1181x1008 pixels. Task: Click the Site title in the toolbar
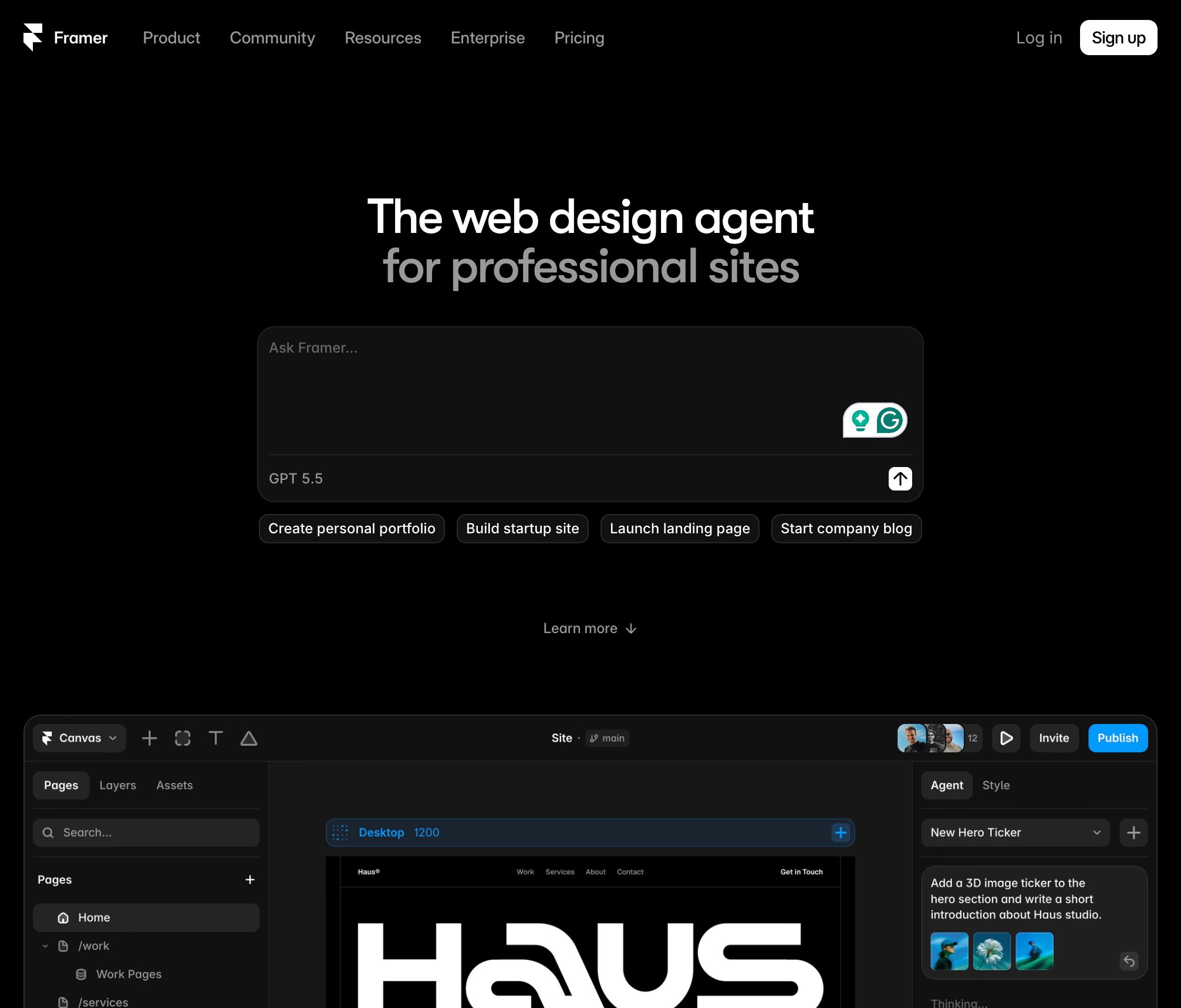click(562, 738)
